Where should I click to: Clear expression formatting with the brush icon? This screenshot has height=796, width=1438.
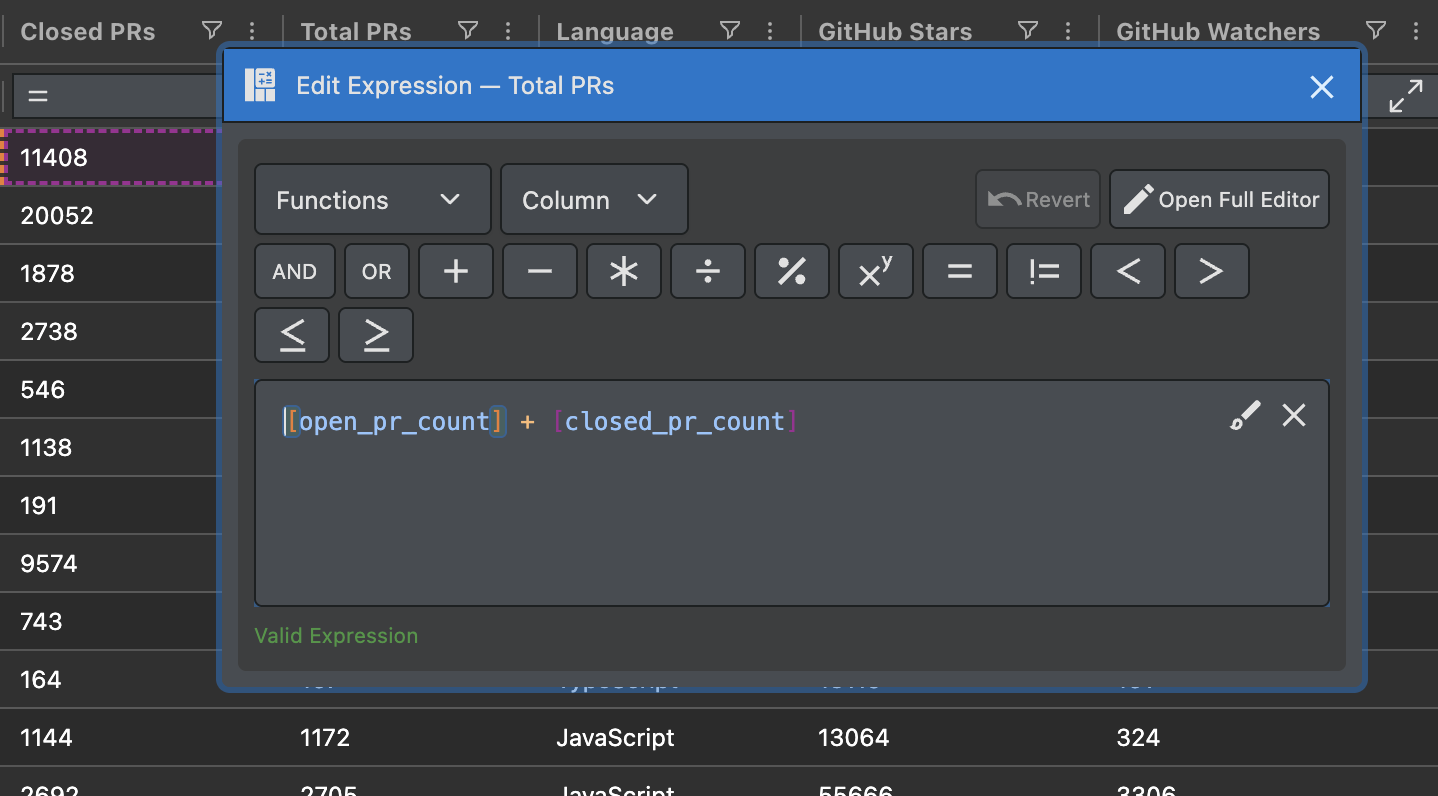click(1245, 415)
